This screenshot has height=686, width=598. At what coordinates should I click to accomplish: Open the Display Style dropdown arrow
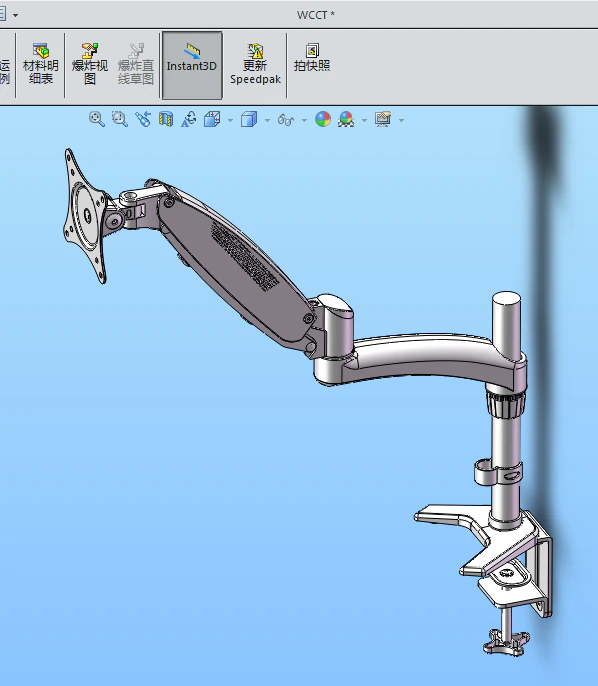coord(267,120)
